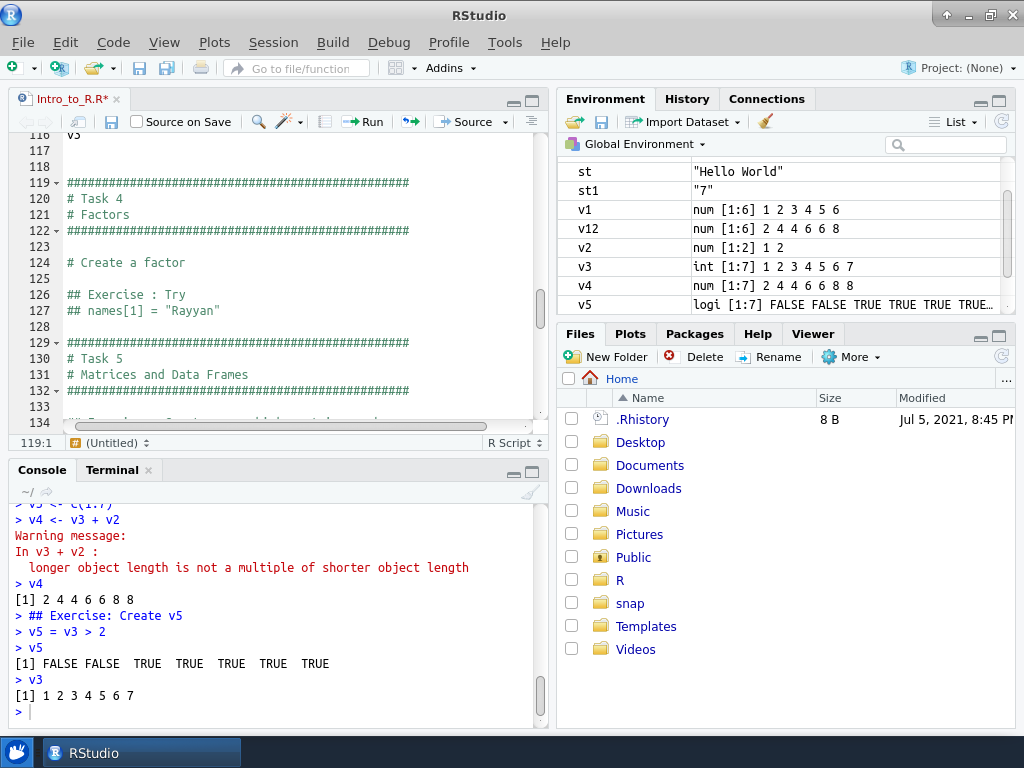This screenshot has width=1024, height=768.
Task: Open the Session menu
Action: click(273, 42)
